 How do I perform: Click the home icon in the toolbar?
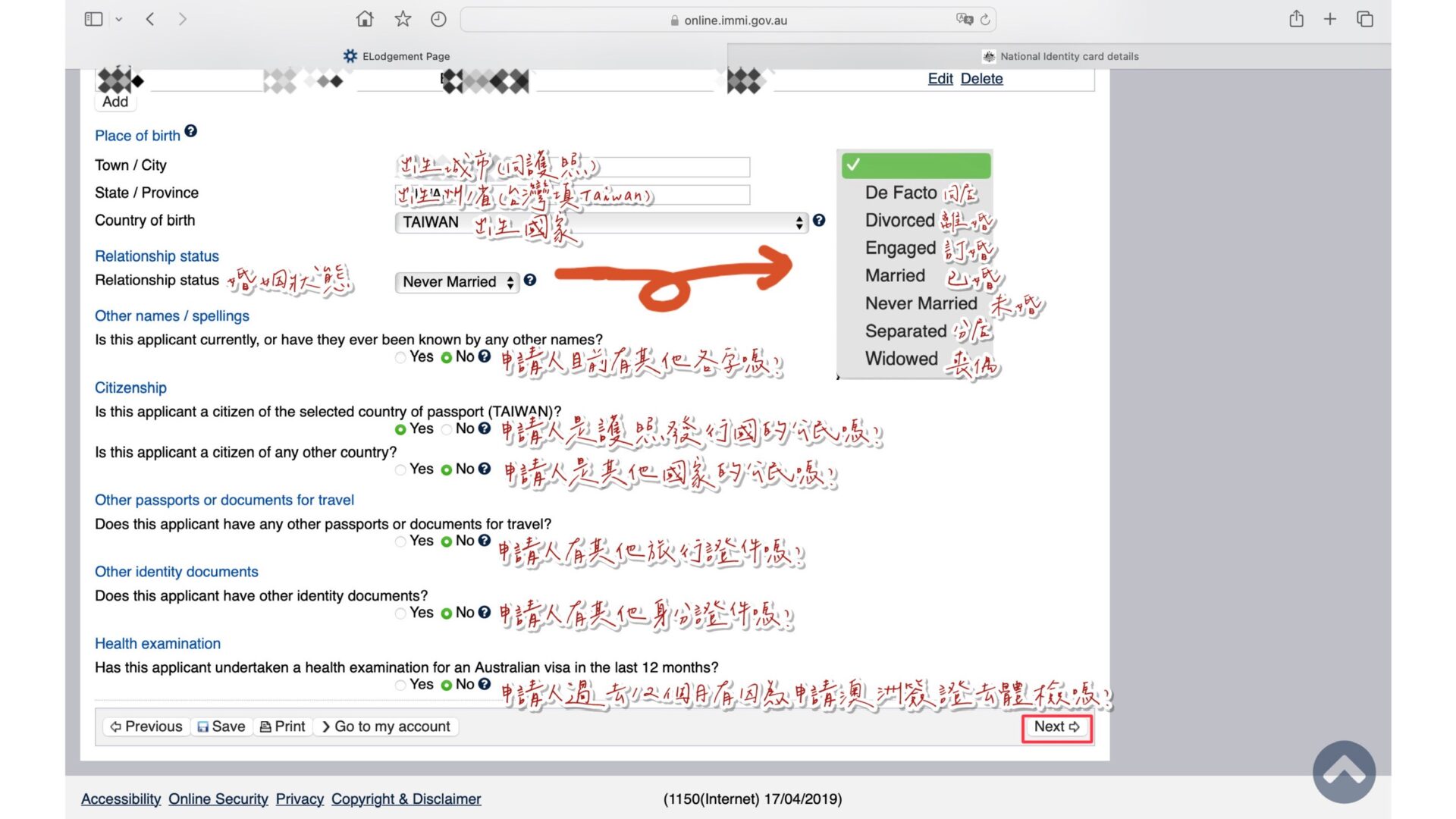(x=365, y=20)
